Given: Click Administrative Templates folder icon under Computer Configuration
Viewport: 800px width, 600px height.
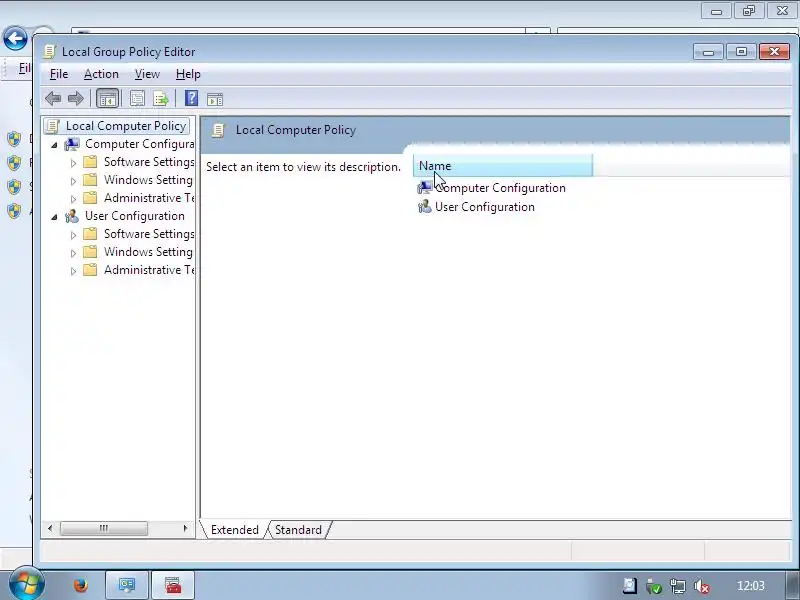Looking at the screenshot, I should coord(90,197).
